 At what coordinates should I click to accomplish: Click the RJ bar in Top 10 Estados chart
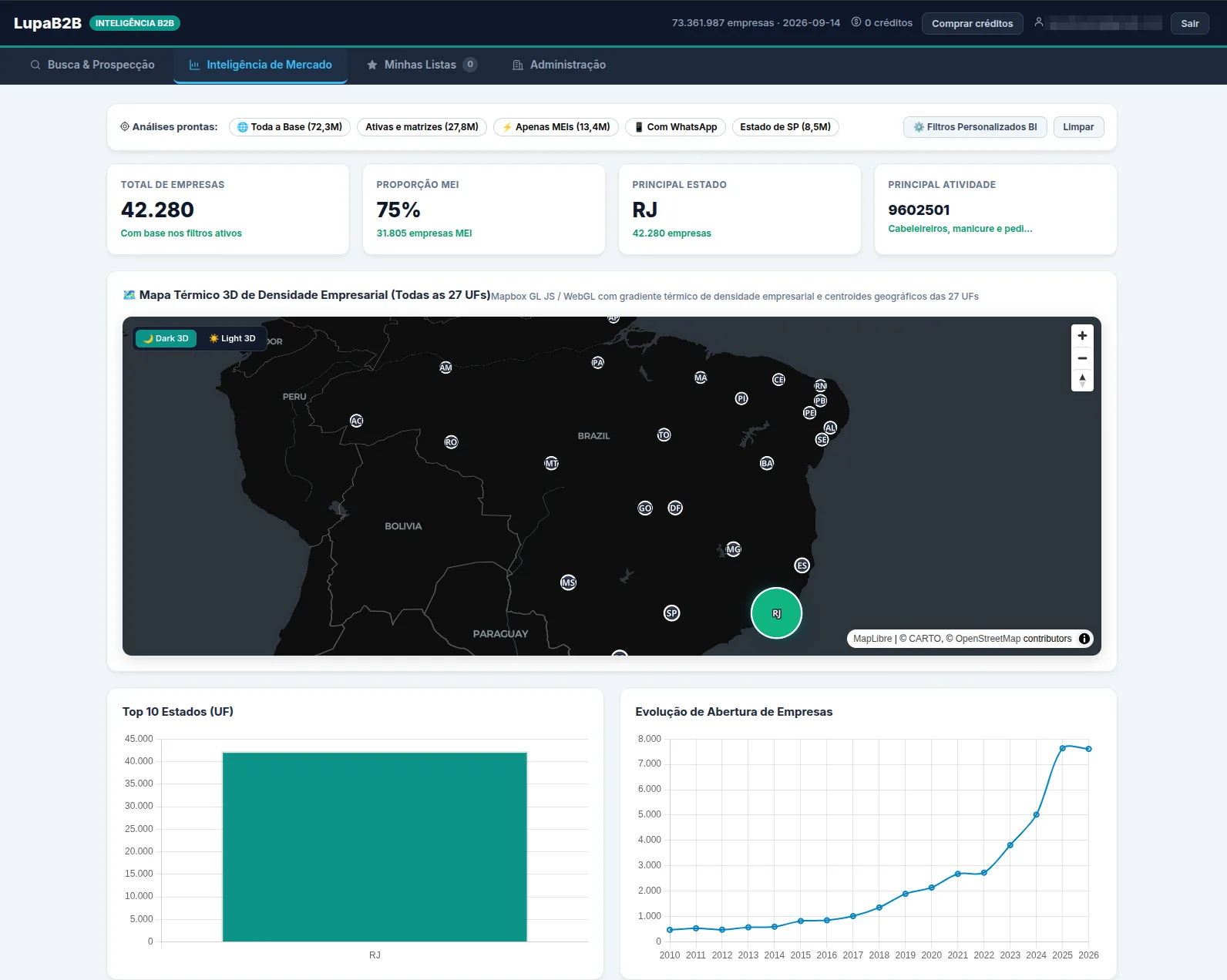[375, 847]
